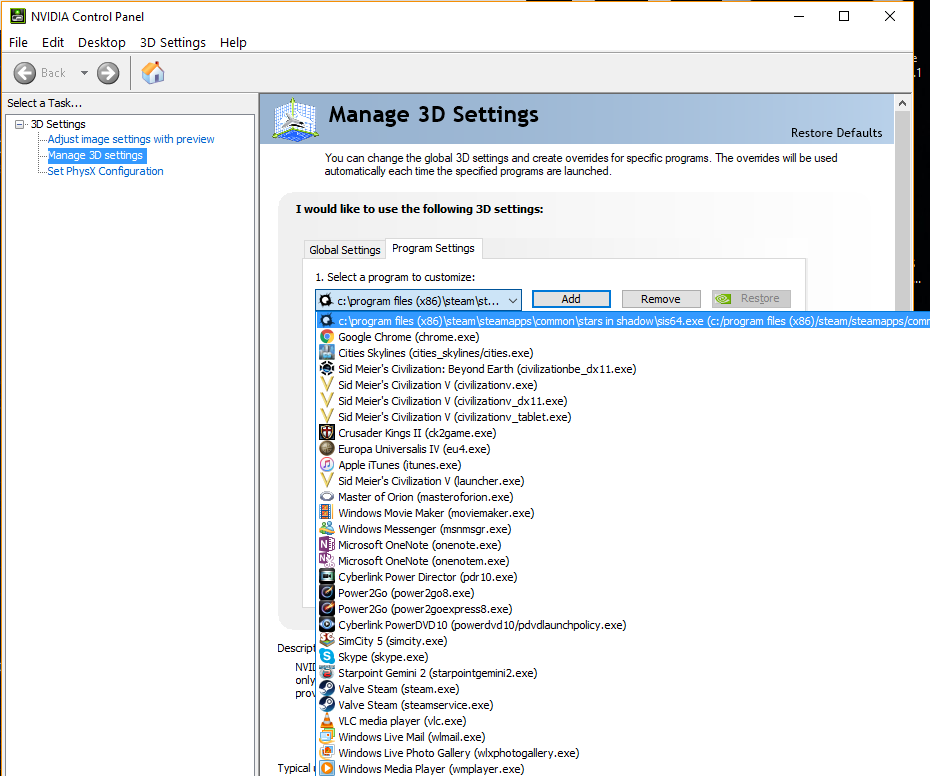Click the Cyberlink PowerDVD10 icon
930x776 pixels.
(327, 625)
